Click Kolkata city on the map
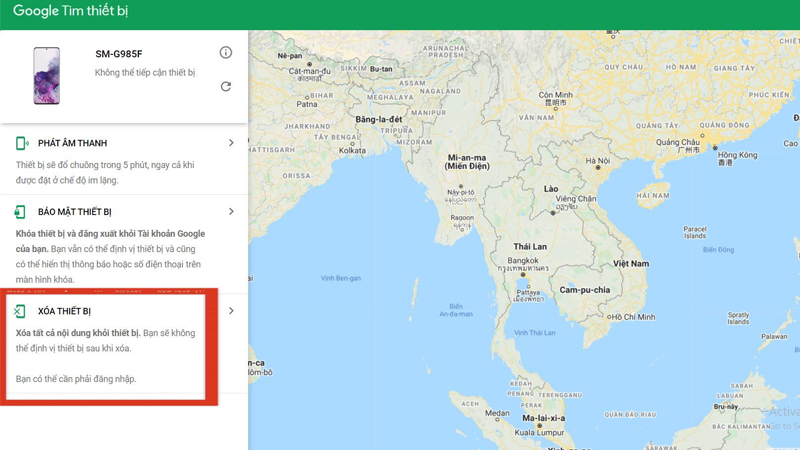 [352, 151]
